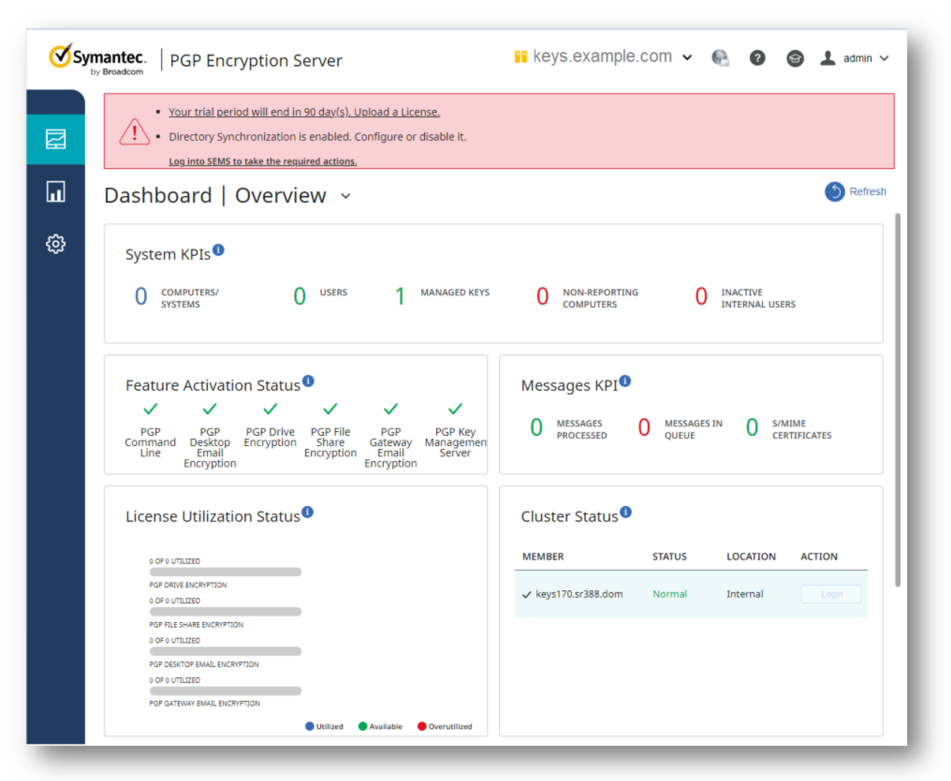Click the Managed Keys count value

(400, 297)
